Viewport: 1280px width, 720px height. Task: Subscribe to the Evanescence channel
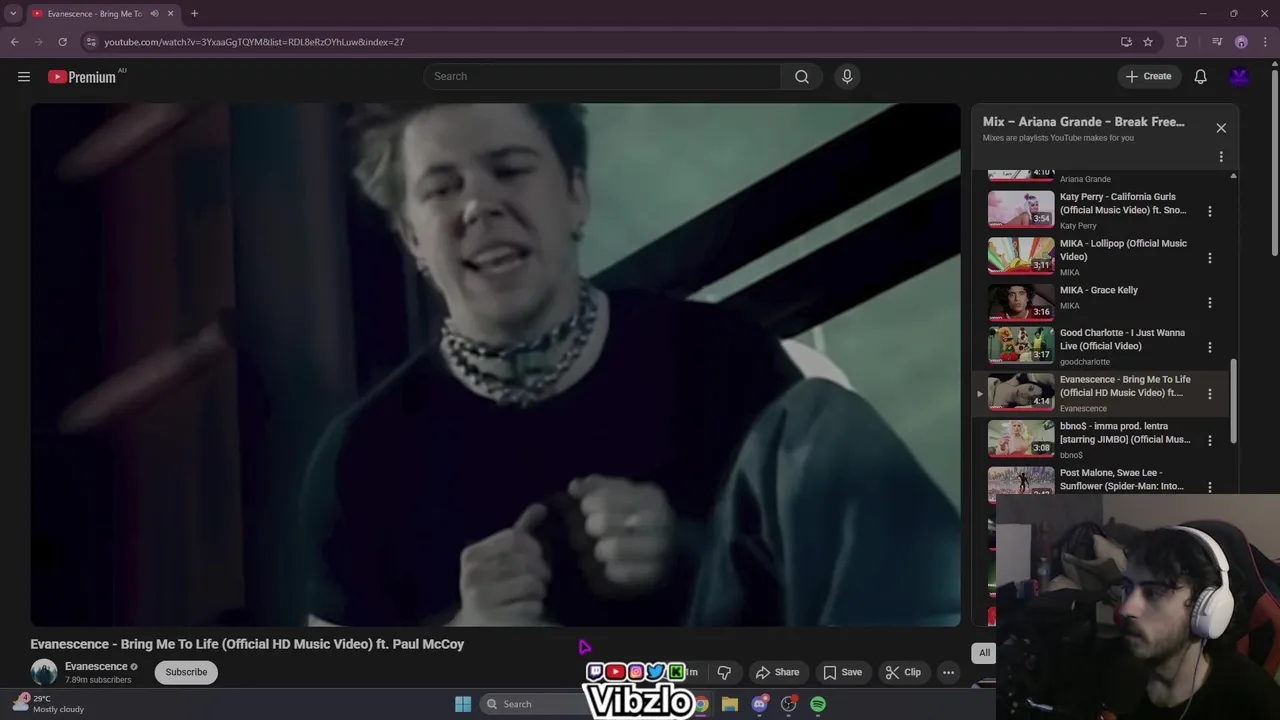186,672
